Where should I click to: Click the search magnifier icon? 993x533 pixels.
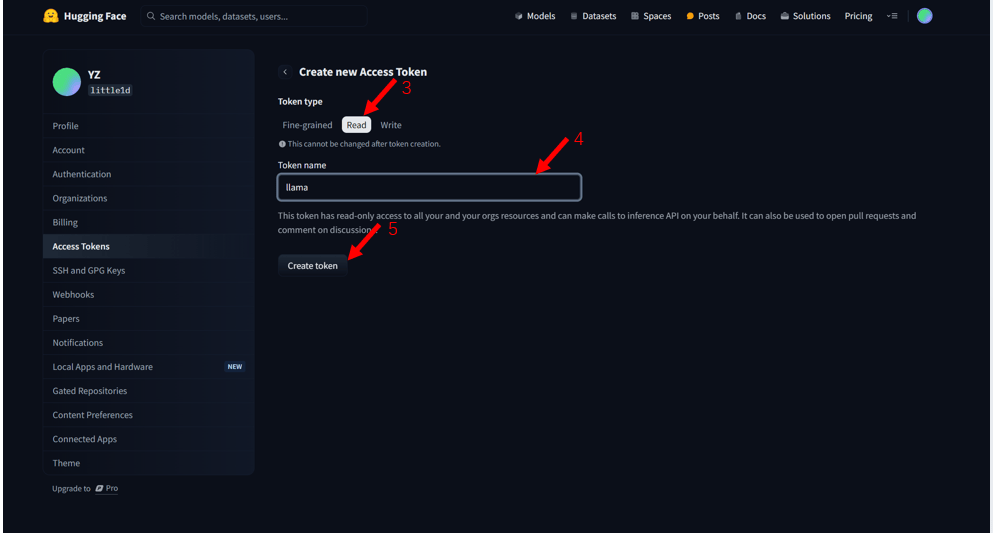(151, 16)
